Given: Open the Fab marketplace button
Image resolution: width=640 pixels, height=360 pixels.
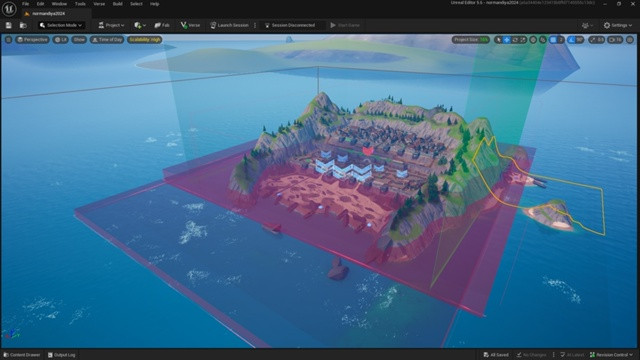Looking at the screenshot, I should 162,25.
